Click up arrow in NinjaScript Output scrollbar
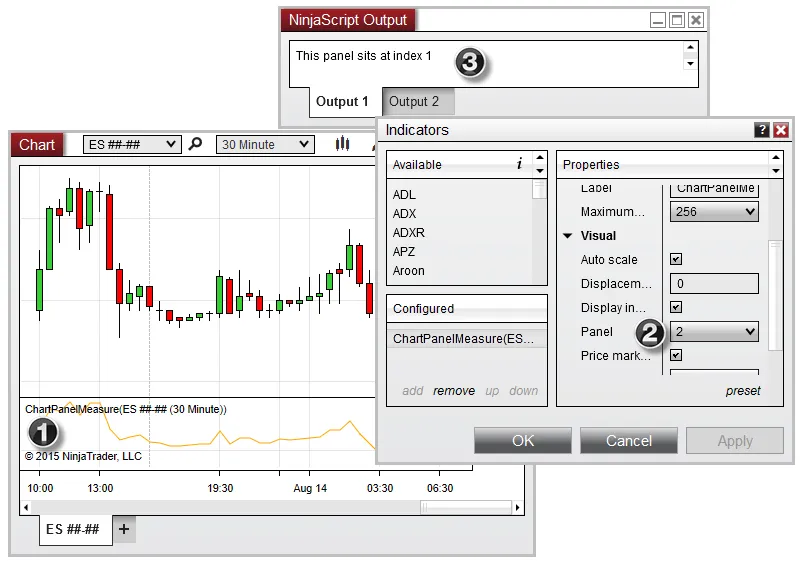The width and height of the screenshot is (804, 565). [x=691, y=47]
